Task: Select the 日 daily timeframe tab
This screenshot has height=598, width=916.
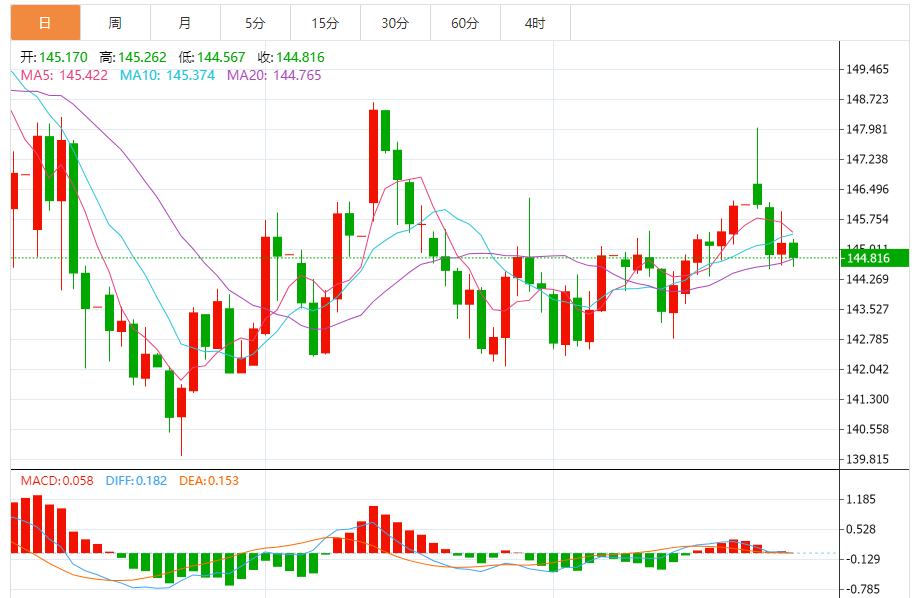Action: (46, 23)
